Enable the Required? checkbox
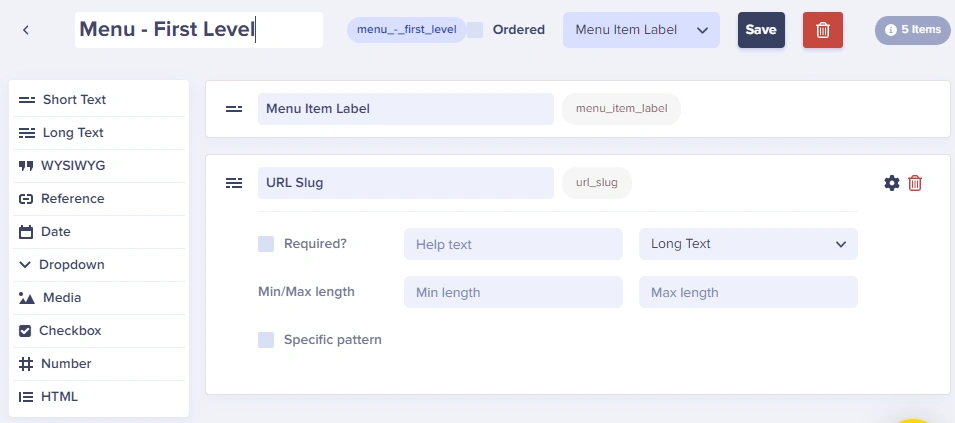 click(266, 244)
